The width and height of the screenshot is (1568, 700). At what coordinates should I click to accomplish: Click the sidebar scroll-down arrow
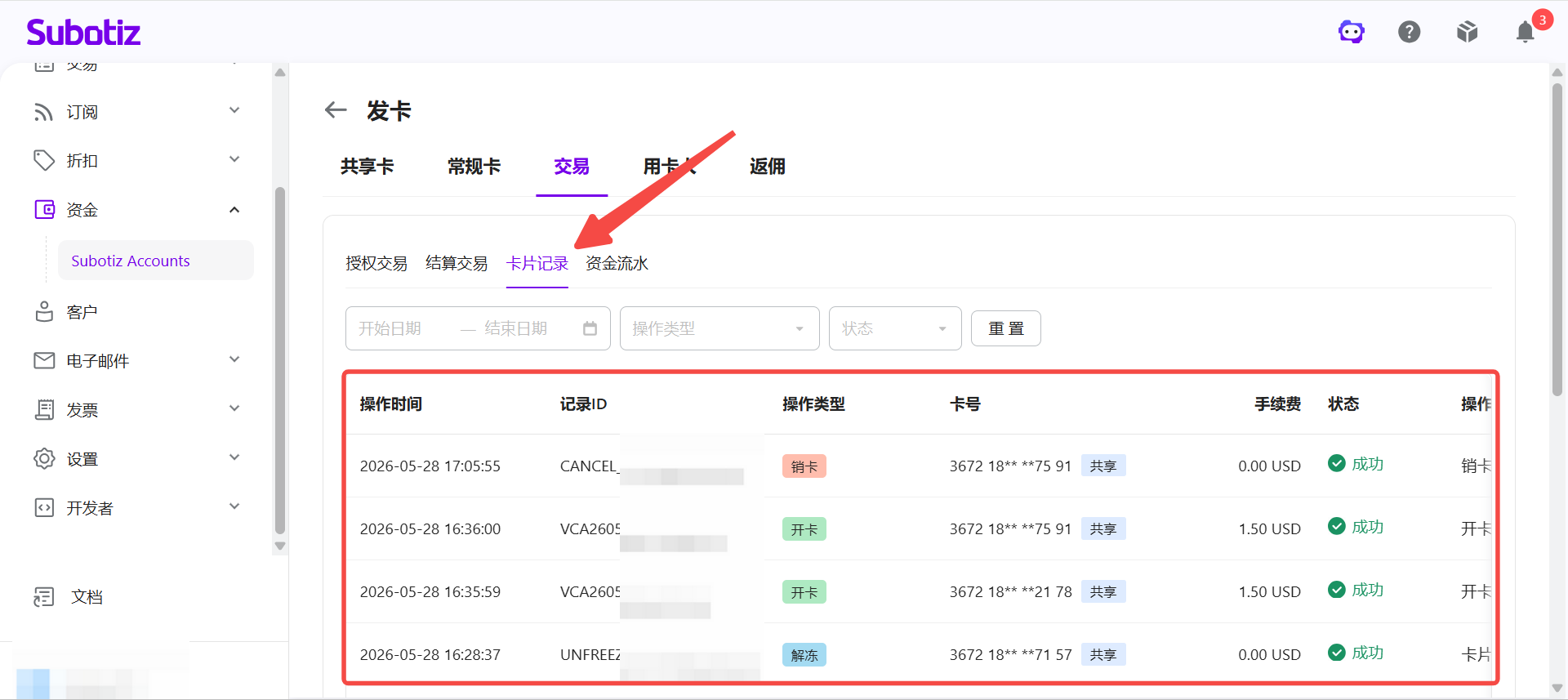(x=280, y=546)
